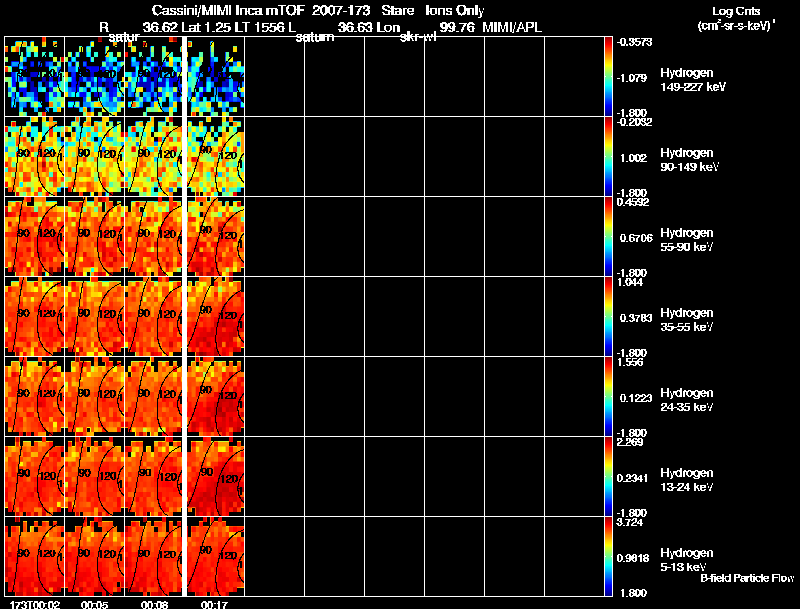Click the 00:05 time marker
800x609 pixels.
point(95,604)
